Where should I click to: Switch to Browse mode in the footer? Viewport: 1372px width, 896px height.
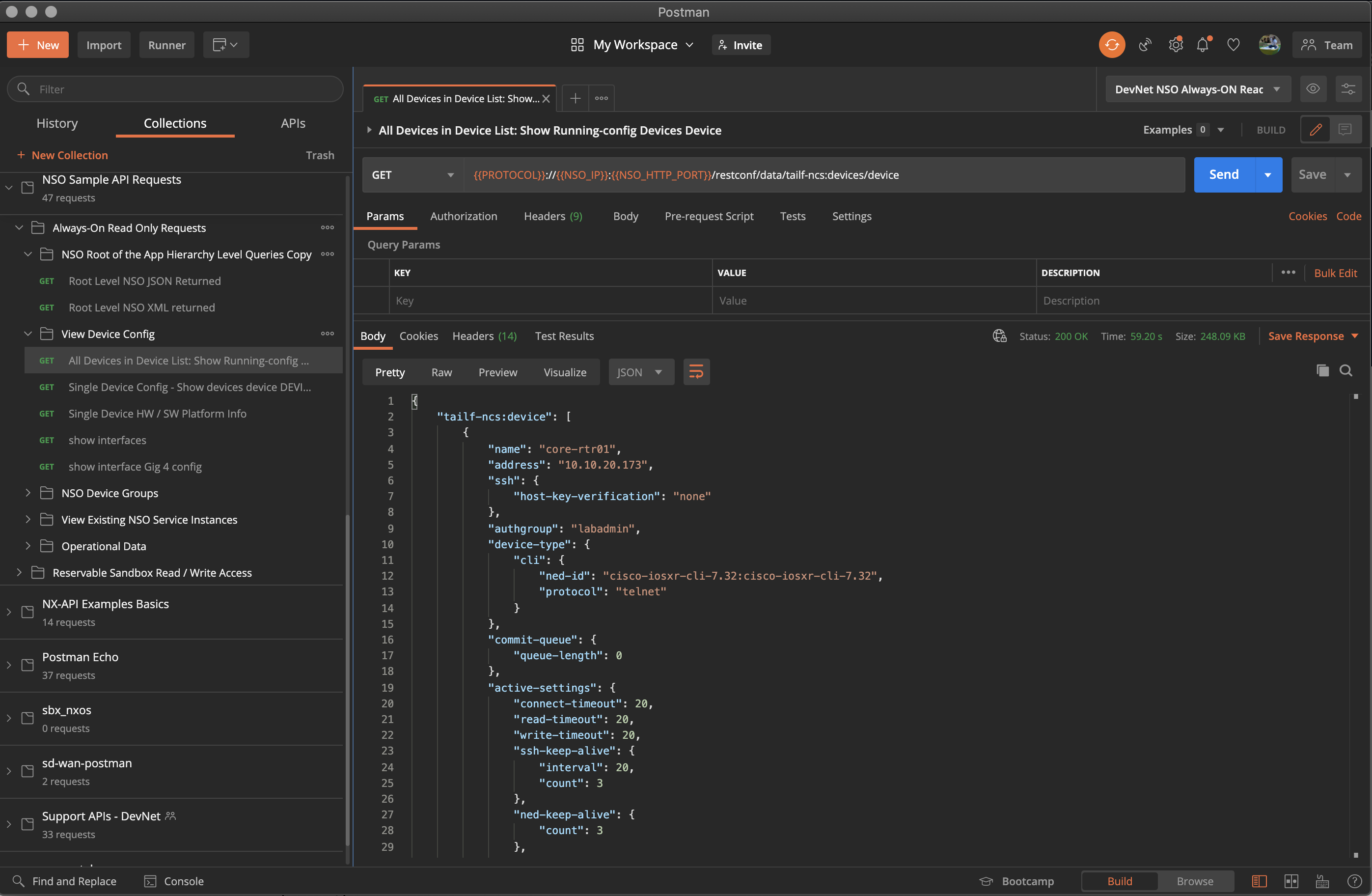[1194, 880]
